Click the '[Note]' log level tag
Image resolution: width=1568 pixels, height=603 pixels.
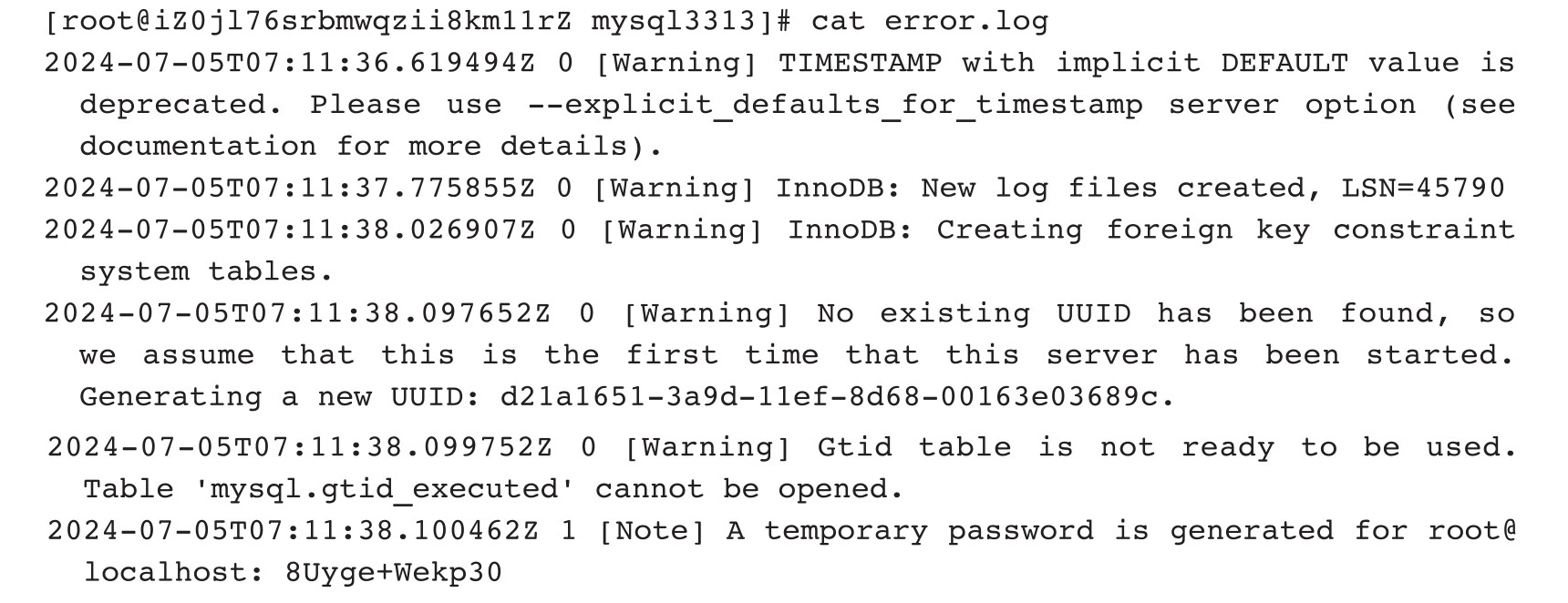652,532
